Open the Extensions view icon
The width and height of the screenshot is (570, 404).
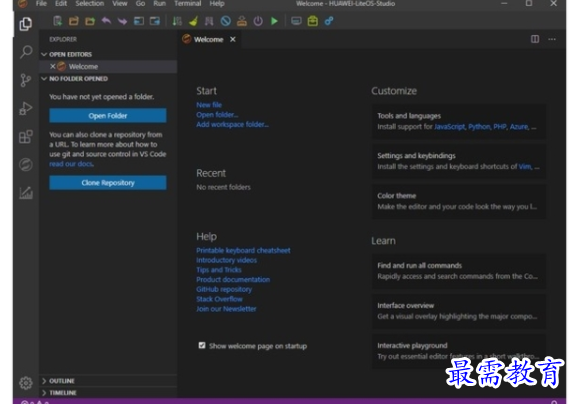coord(25,136)
